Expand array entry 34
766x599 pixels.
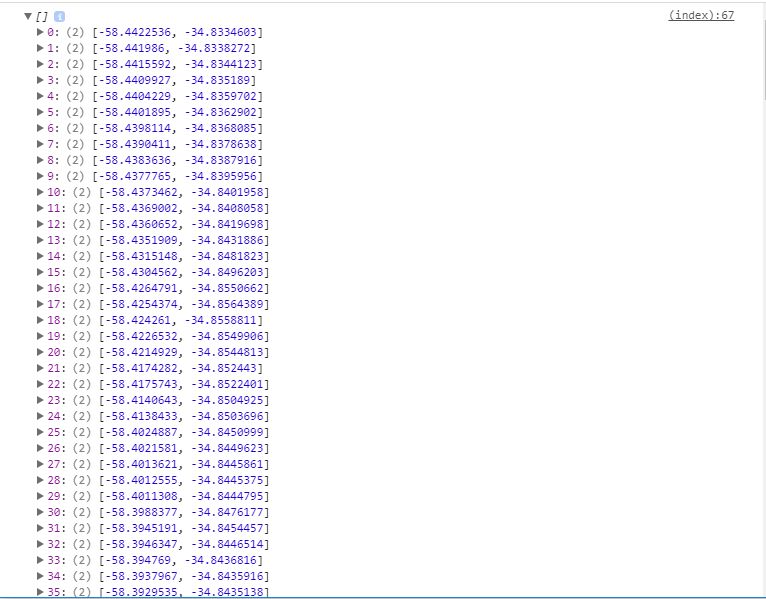coord(40,576)
